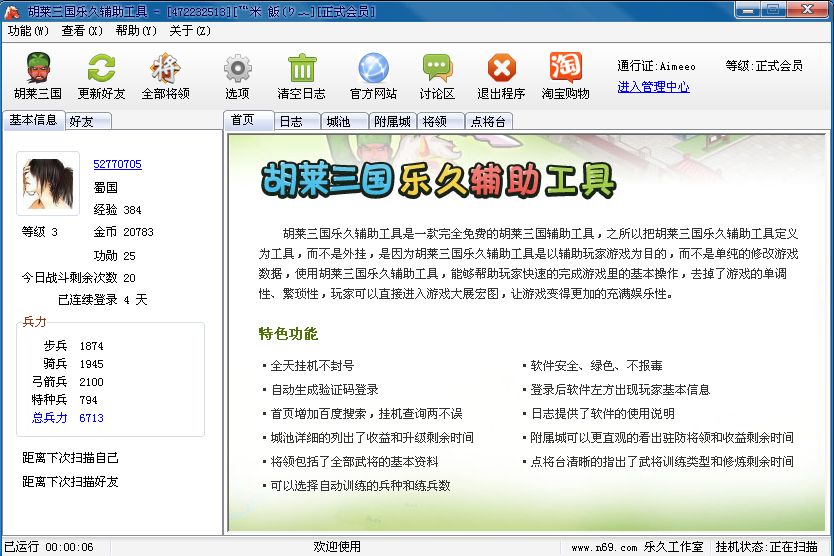
Task: Click 挂机状态:正在扫描 status entry
Action: (766, 546)
